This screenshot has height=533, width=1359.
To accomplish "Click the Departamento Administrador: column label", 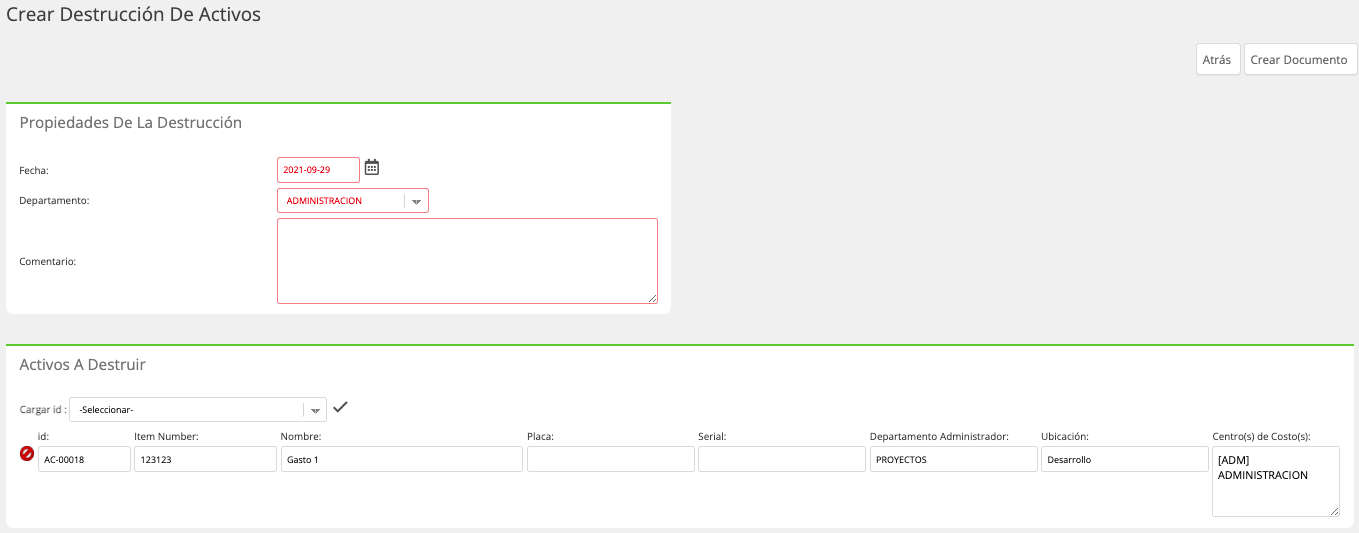I will pos(939,436).
